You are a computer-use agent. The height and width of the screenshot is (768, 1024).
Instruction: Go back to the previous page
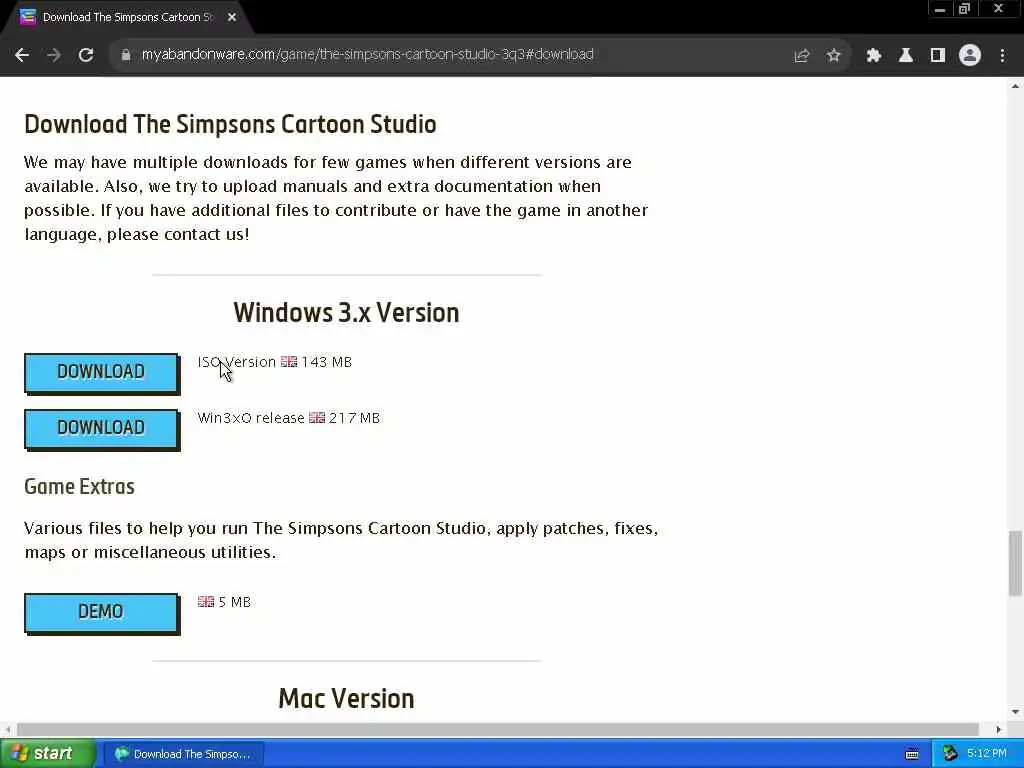[22, 55]
